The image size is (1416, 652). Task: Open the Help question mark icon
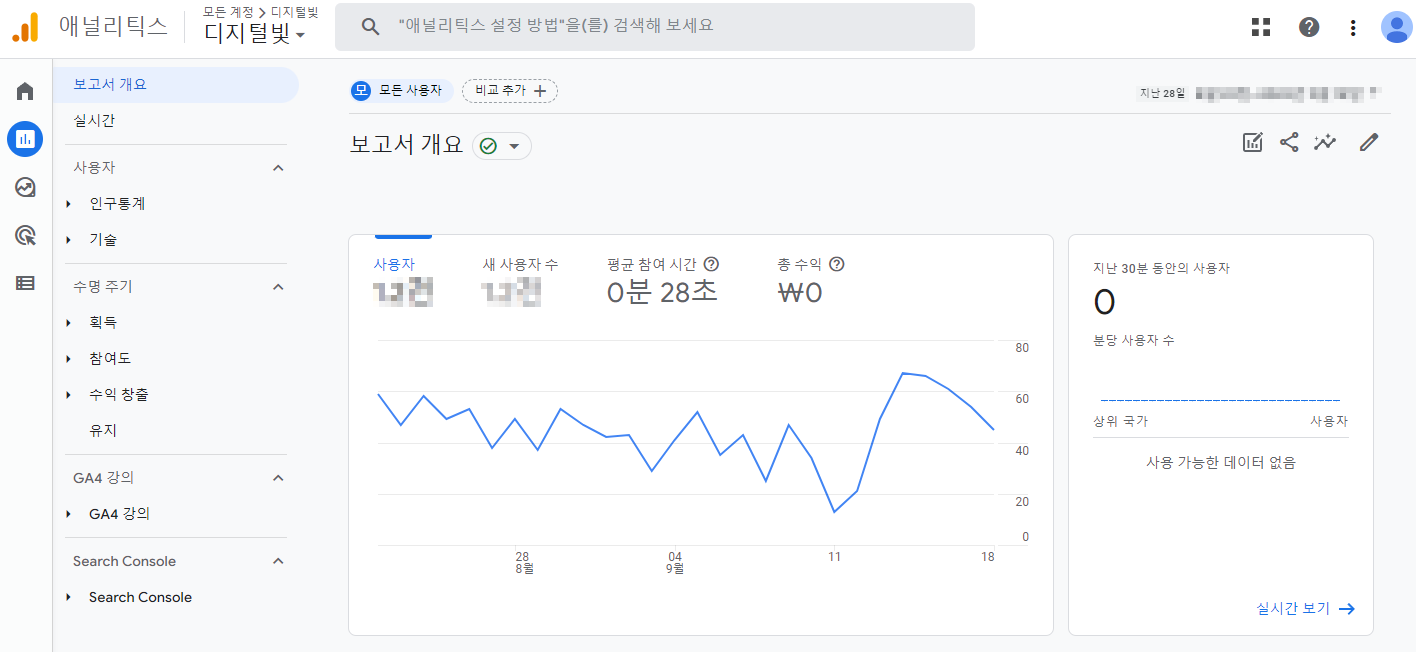point(1309,27)
